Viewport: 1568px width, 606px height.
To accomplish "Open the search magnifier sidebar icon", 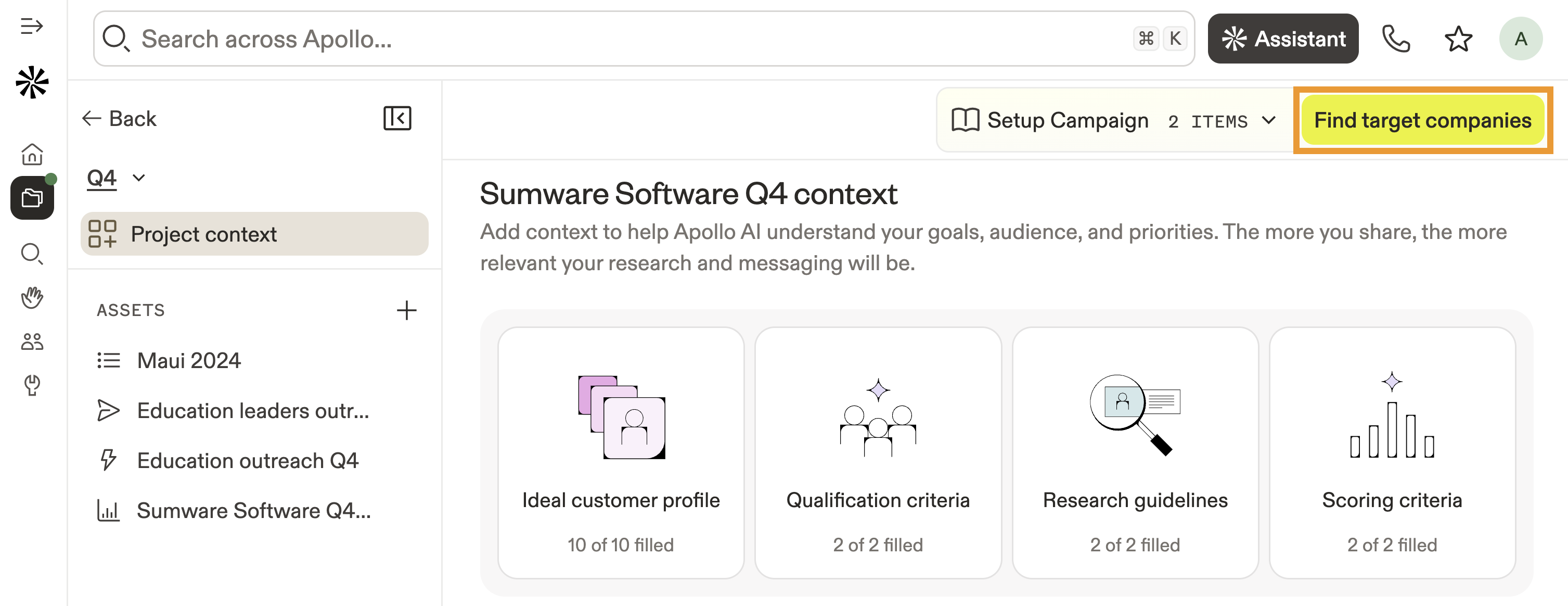I will (x=32, y=254).
